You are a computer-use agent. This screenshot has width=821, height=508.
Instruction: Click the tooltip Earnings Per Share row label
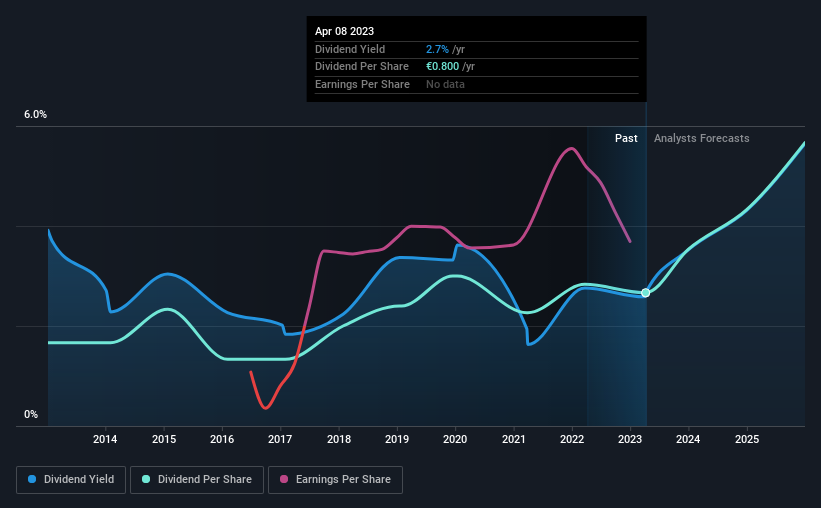point(362,84)
